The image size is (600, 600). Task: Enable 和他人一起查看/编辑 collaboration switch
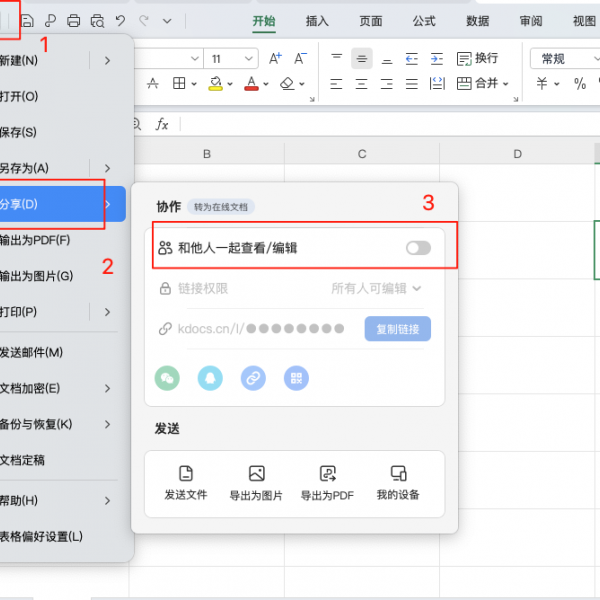click(x=418, y=247)
